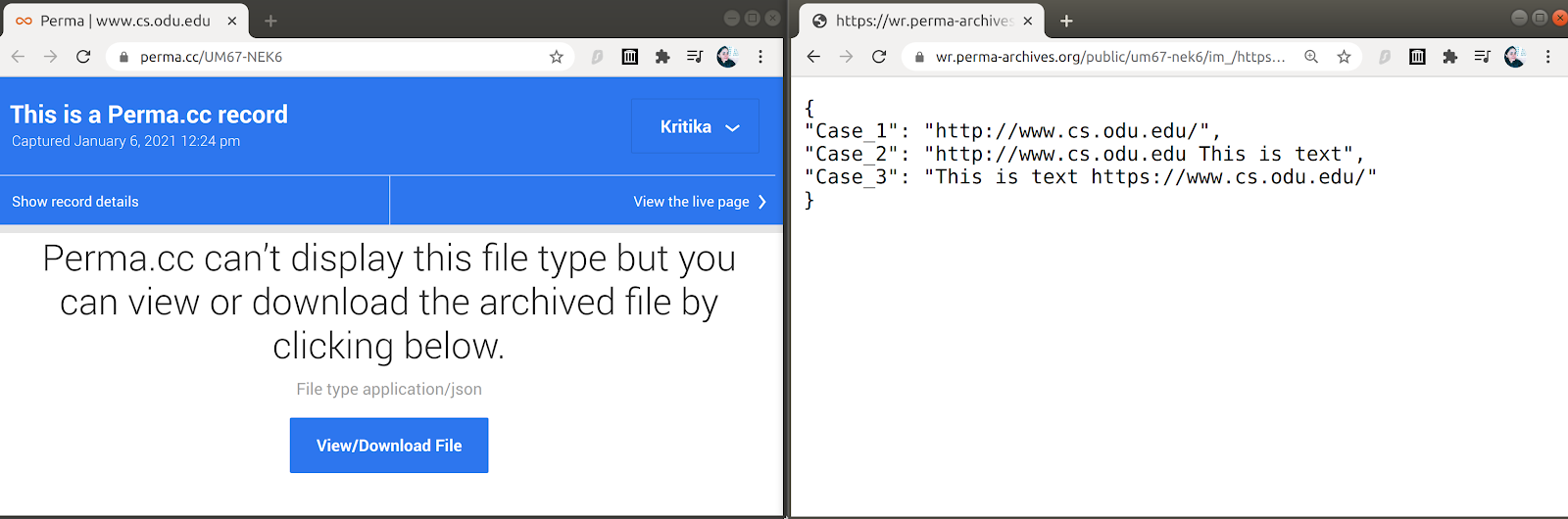This screenshot has width=1568, height=519.
Task: Open a new tab in the archive window
Action: 1067,21
